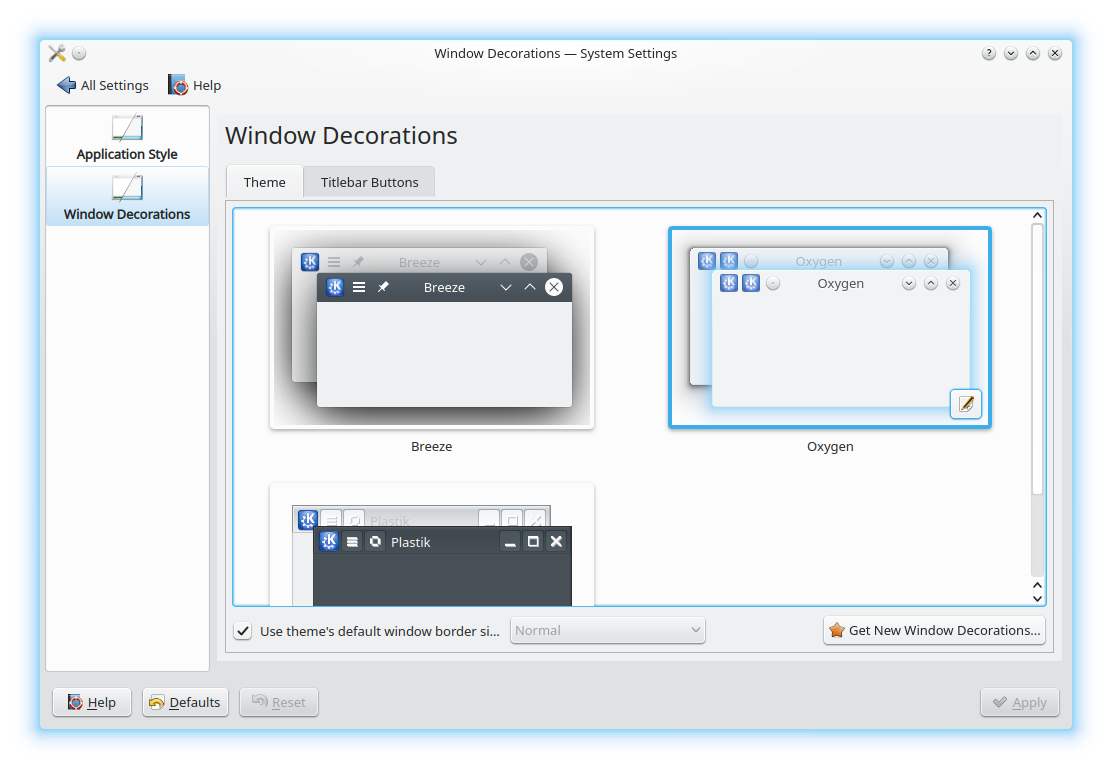Select Window Decorations in sidebar

(127, 197)
